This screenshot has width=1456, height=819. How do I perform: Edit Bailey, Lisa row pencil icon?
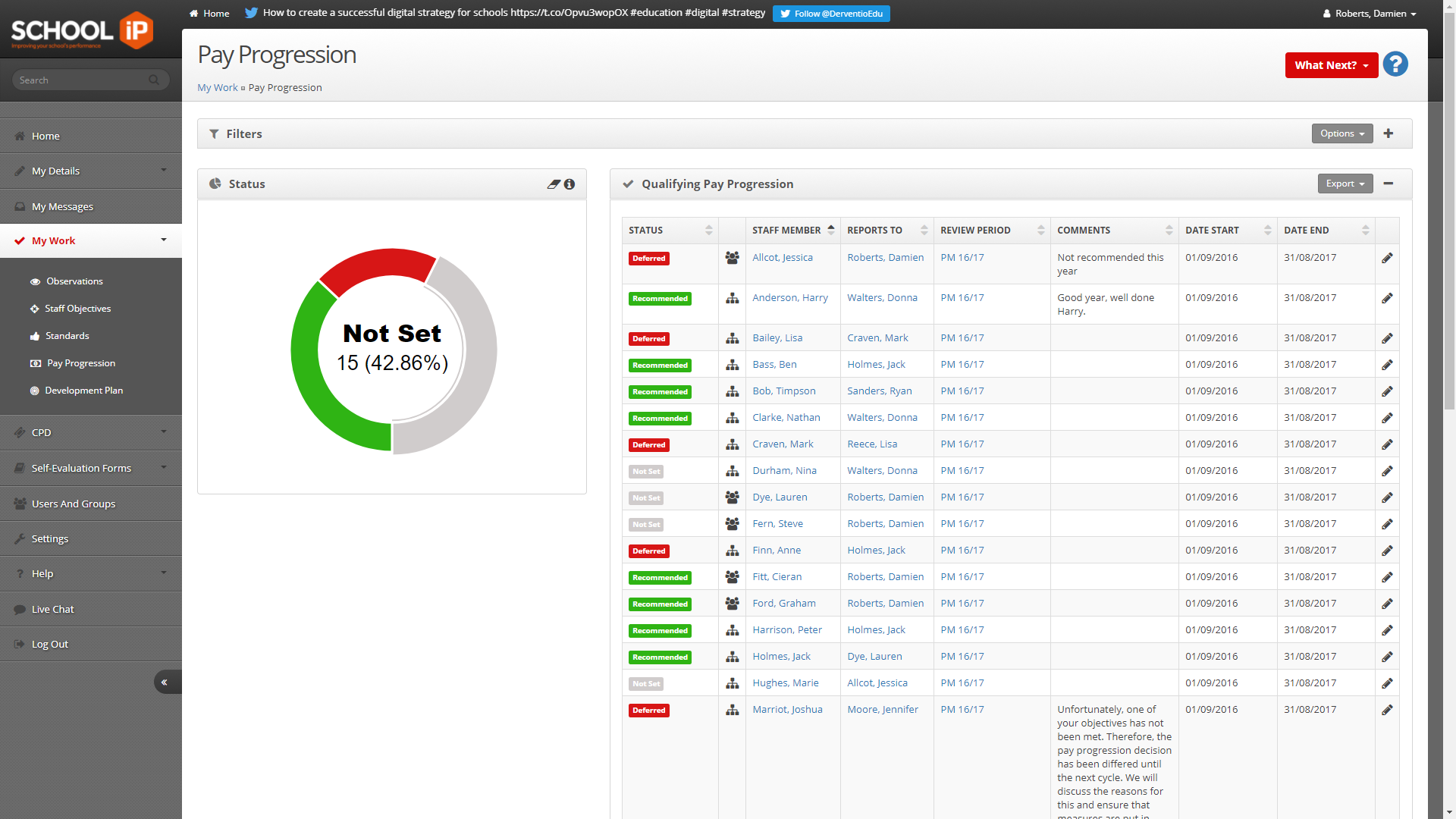tap(1387, 338)
